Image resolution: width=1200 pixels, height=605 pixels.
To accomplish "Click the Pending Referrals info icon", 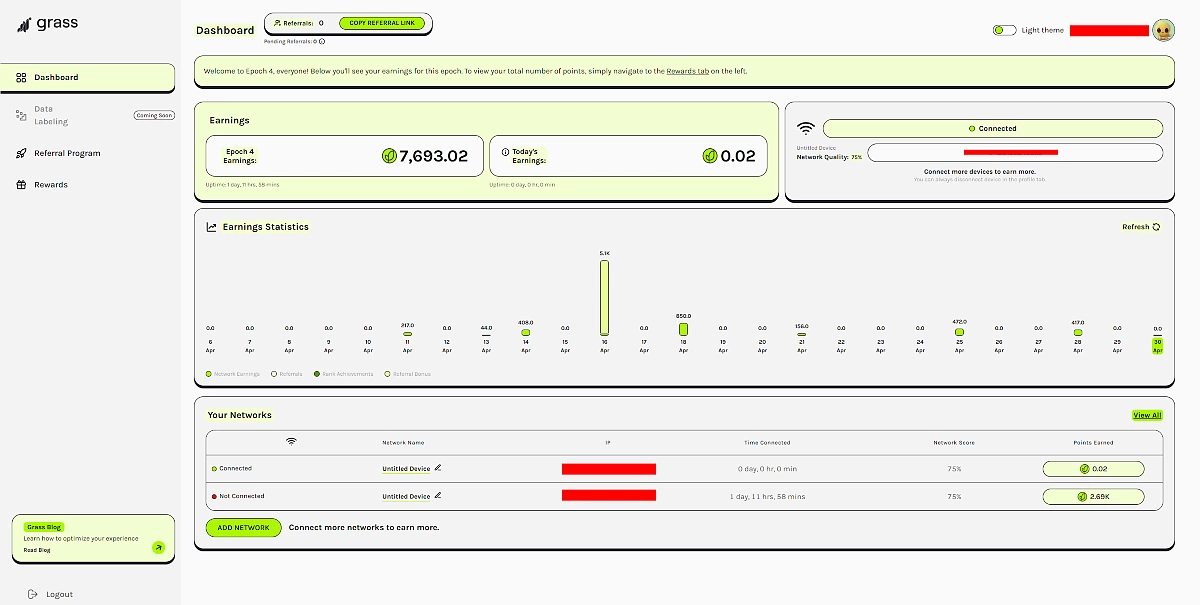I will tap(322, 41).
